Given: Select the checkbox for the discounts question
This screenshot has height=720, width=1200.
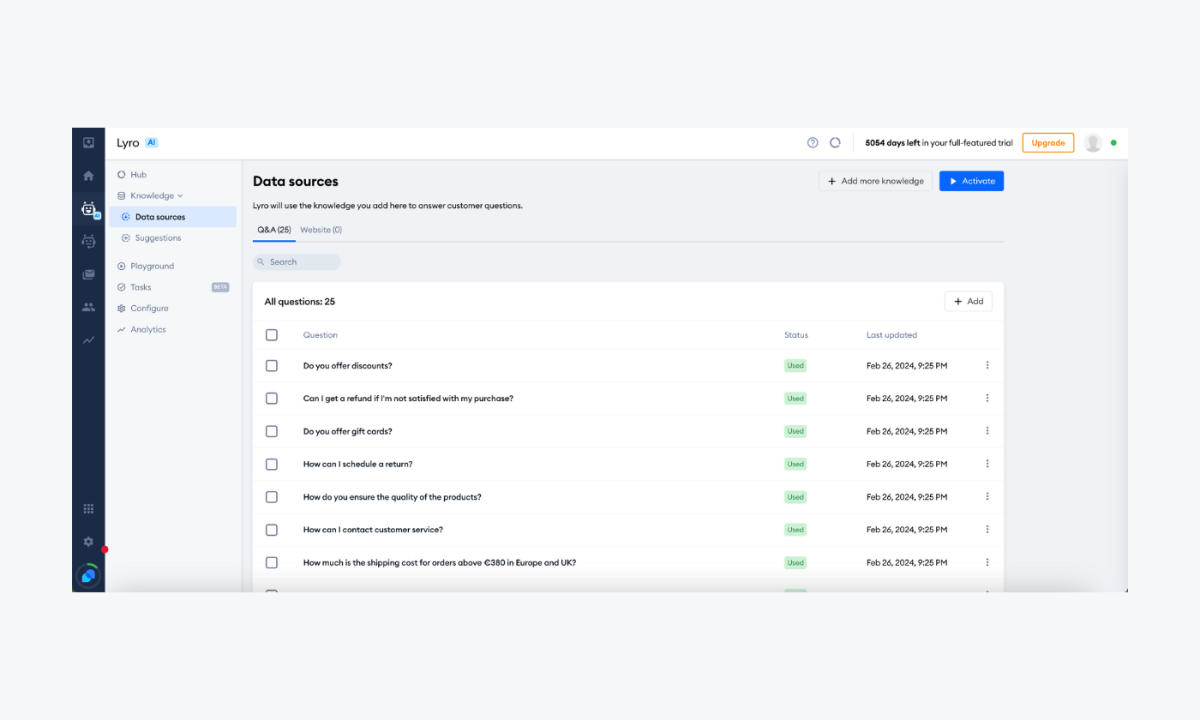Looking at the screenshot, I should click(271, 365).
